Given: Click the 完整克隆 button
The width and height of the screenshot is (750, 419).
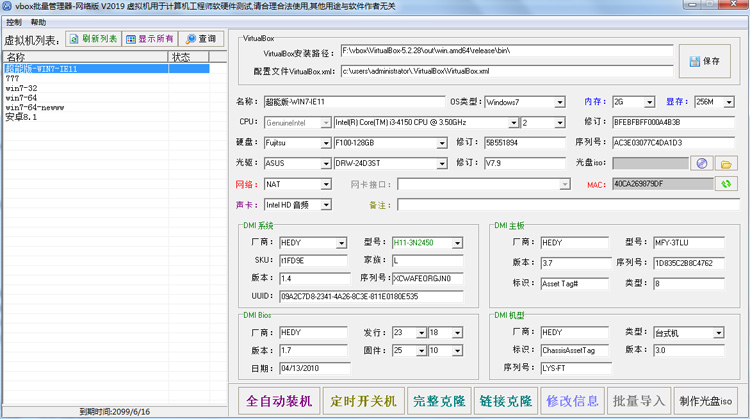Looking at the screenshot, I should point(439,401).
